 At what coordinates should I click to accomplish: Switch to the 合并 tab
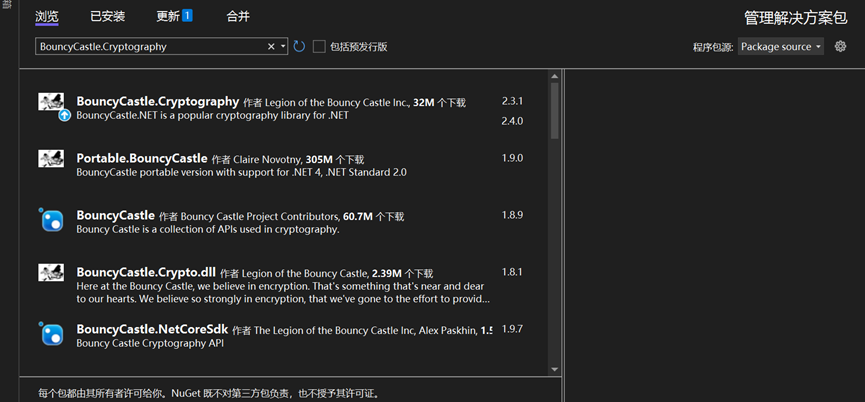238,17
